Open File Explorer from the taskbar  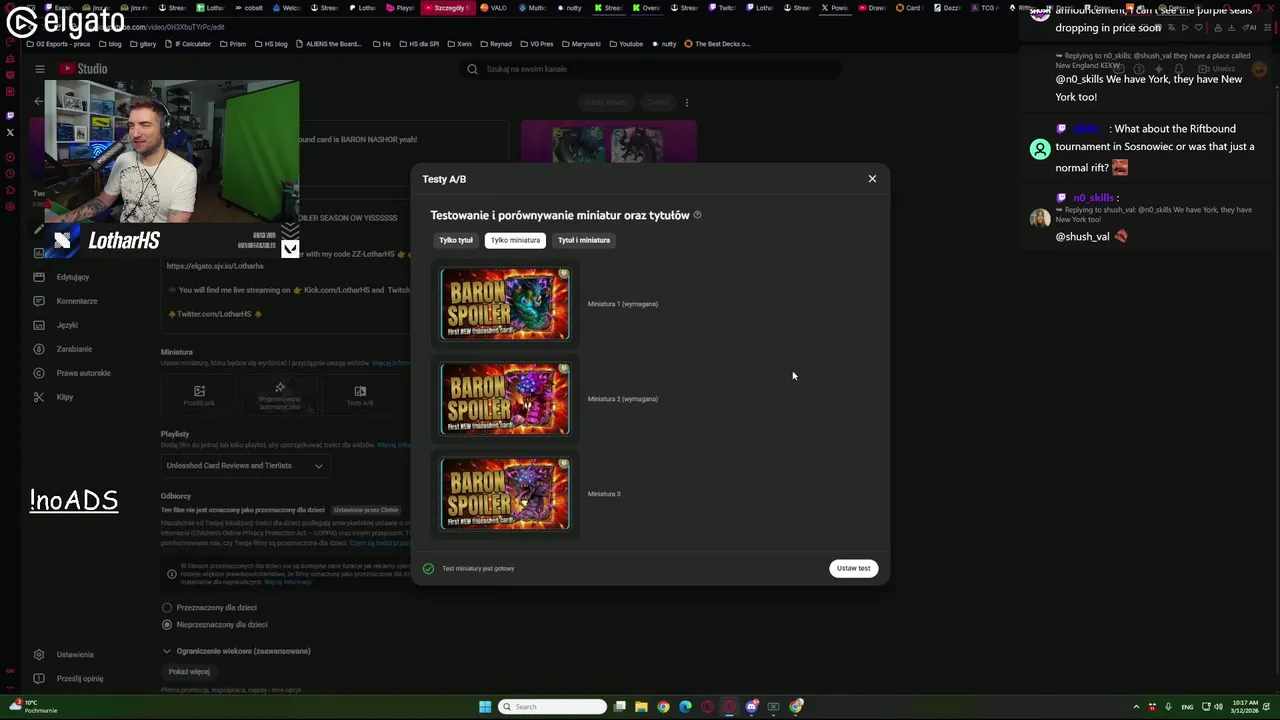pos(641,707)
